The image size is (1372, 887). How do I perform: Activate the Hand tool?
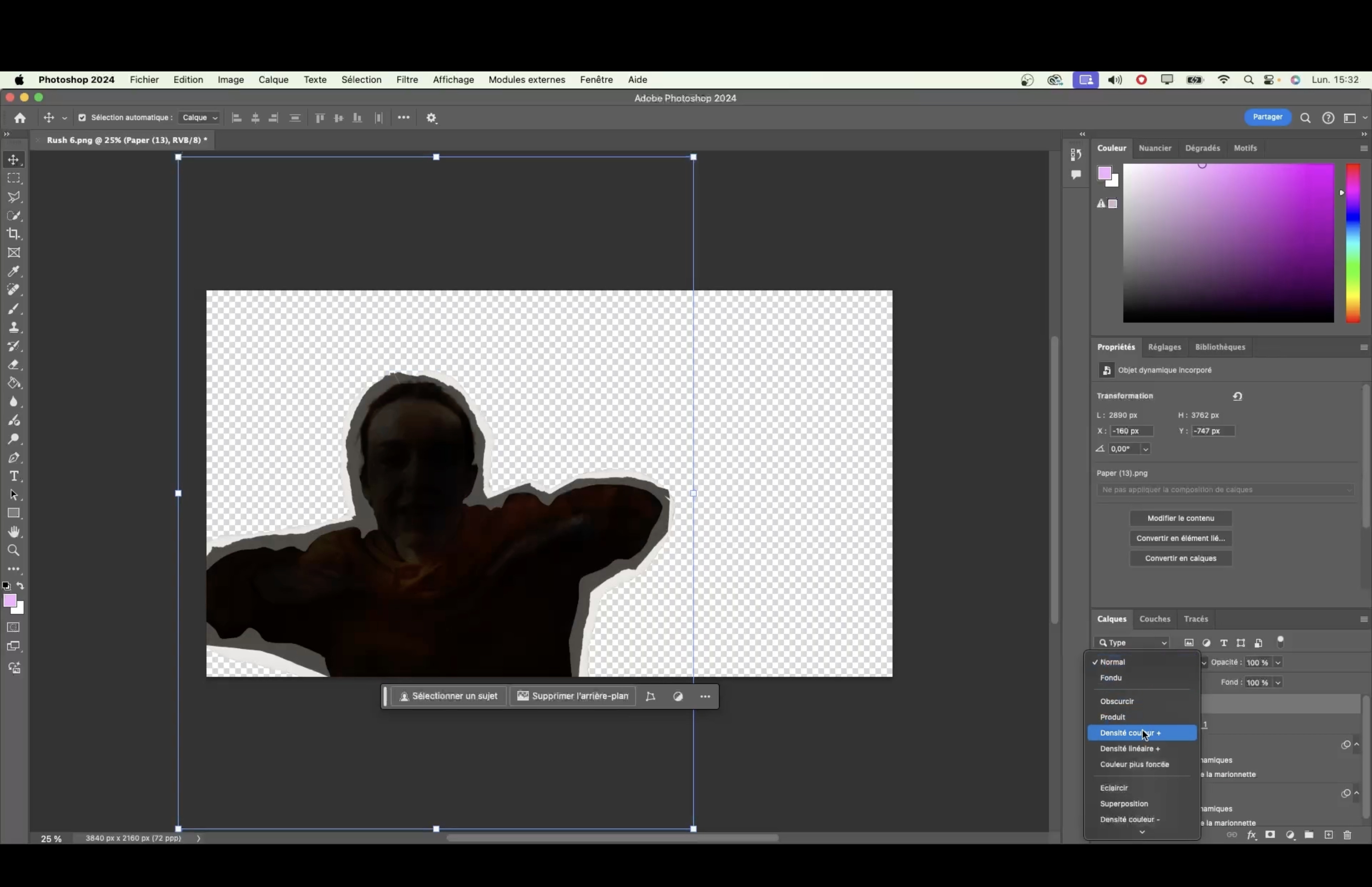click(x=14, y=532)
